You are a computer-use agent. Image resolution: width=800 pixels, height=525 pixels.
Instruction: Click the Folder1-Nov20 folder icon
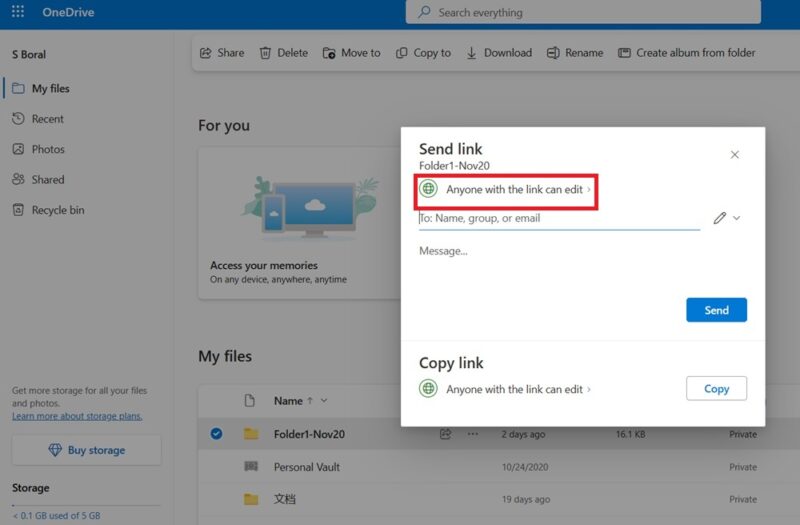tap(251, 434)
